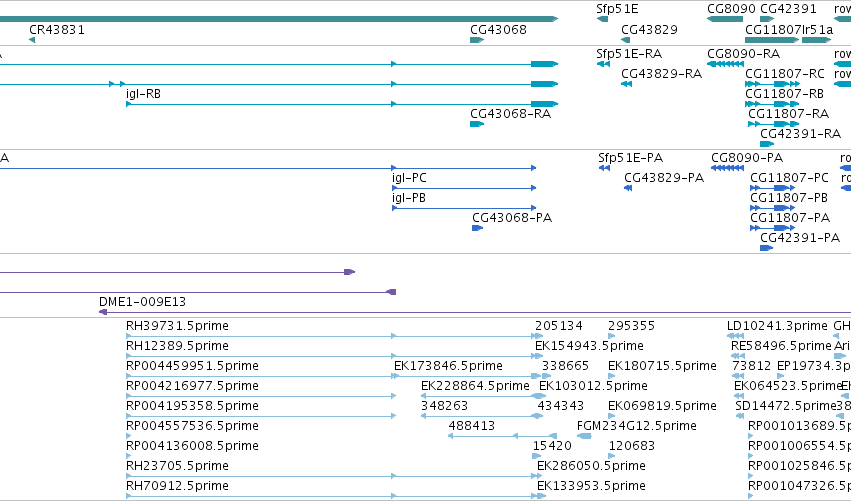The height and width of the screenshot is (501, 851).
Task: Select the CG8090-PA protein label
Action: 747,158
